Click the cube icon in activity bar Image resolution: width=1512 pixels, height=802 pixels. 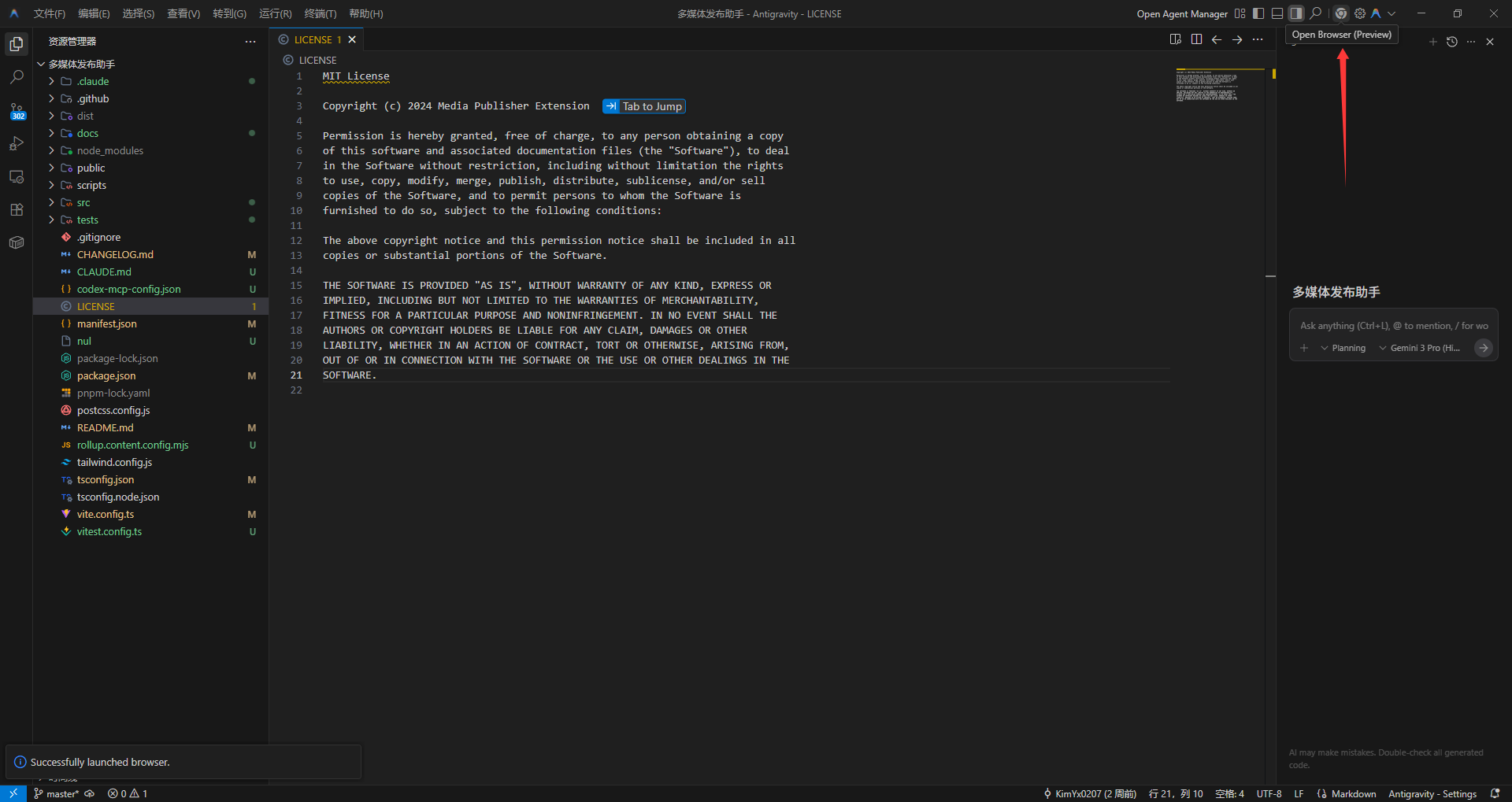(x=17, y=243)
